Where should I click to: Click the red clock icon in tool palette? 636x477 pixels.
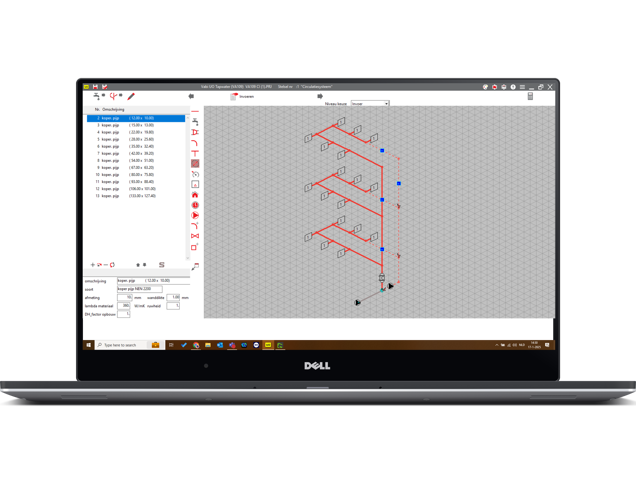click(195, 205)
